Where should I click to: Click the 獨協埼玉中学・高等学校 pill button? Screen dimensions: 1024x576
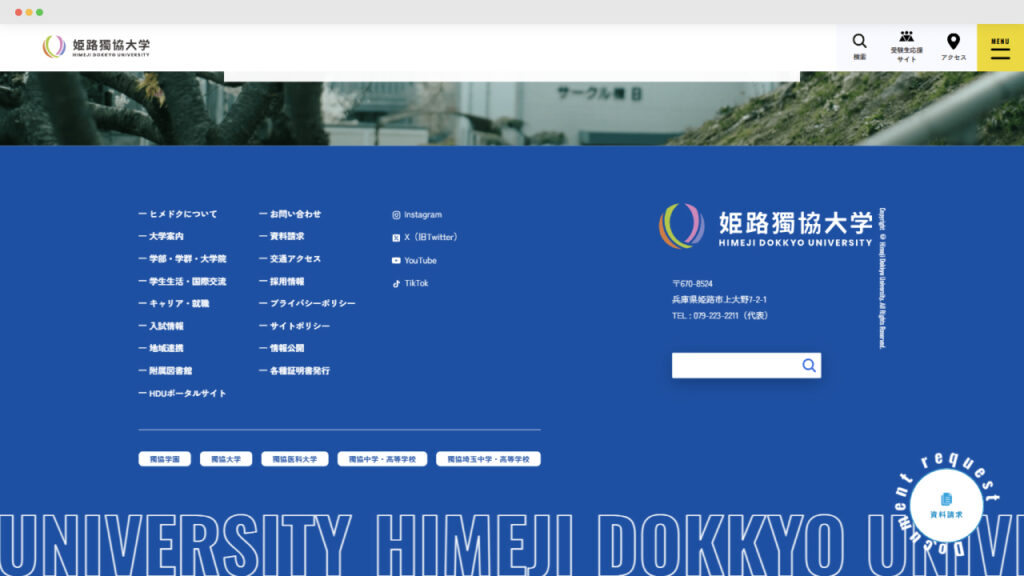(x=488, y=459)
